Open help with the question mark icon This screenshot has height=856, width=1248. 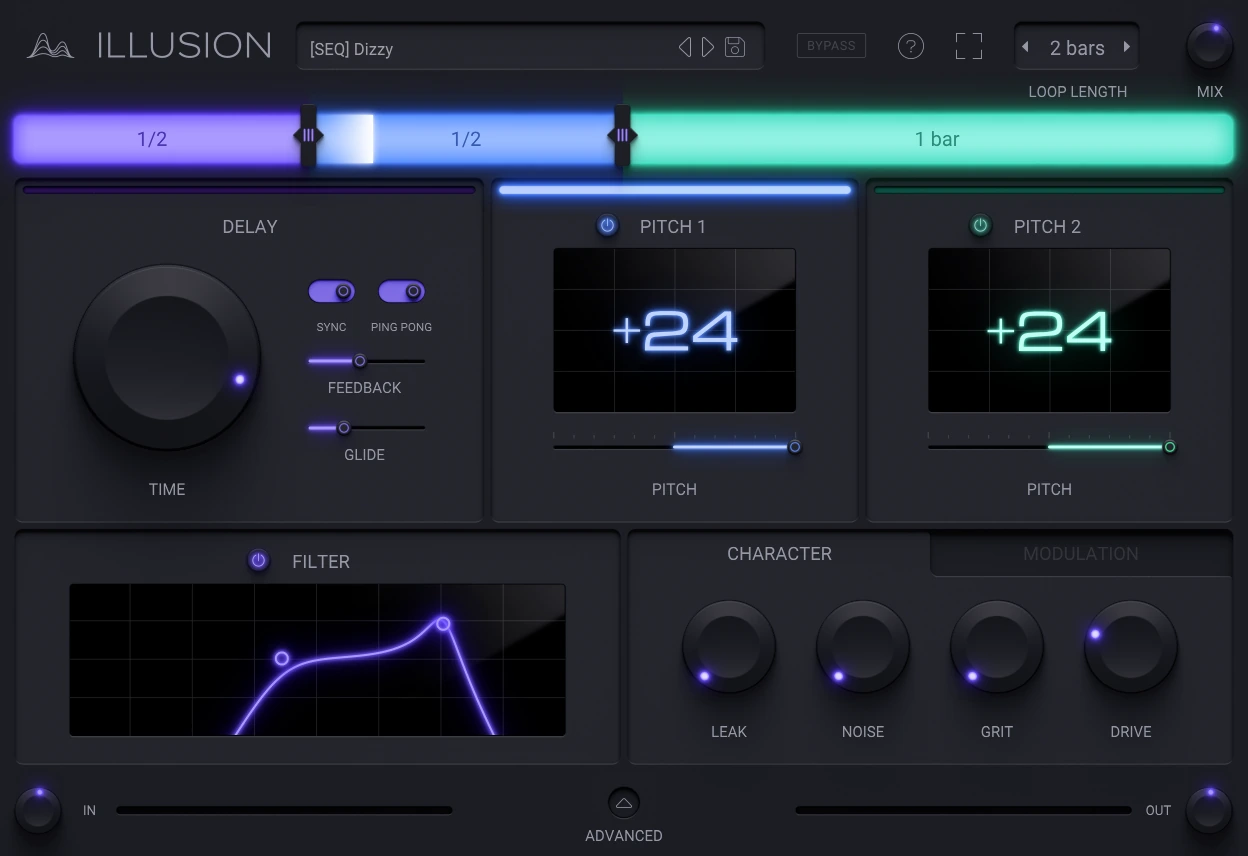(x=911, y=46)
